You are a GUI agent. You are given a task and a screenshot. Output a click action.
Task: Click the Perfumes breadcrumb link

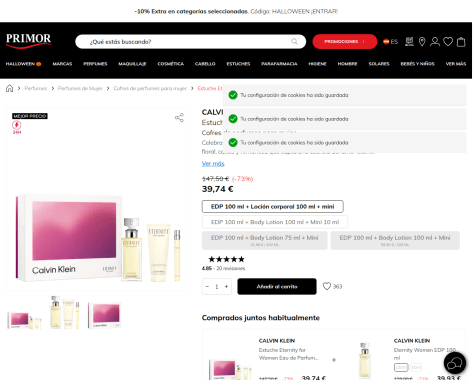tap(36, 88)
